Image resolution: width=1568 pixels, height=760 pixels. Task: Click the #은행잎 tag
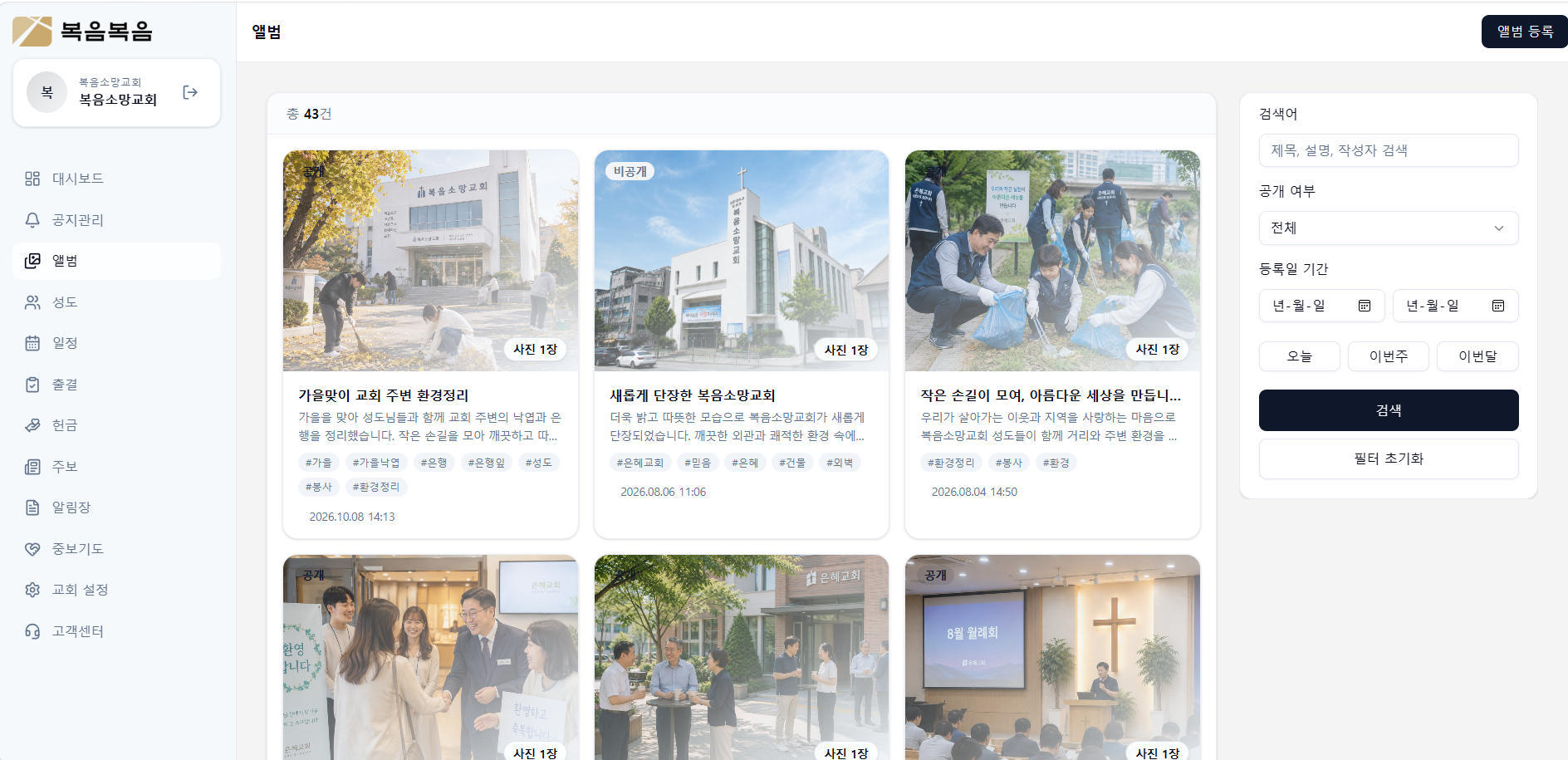487,463
